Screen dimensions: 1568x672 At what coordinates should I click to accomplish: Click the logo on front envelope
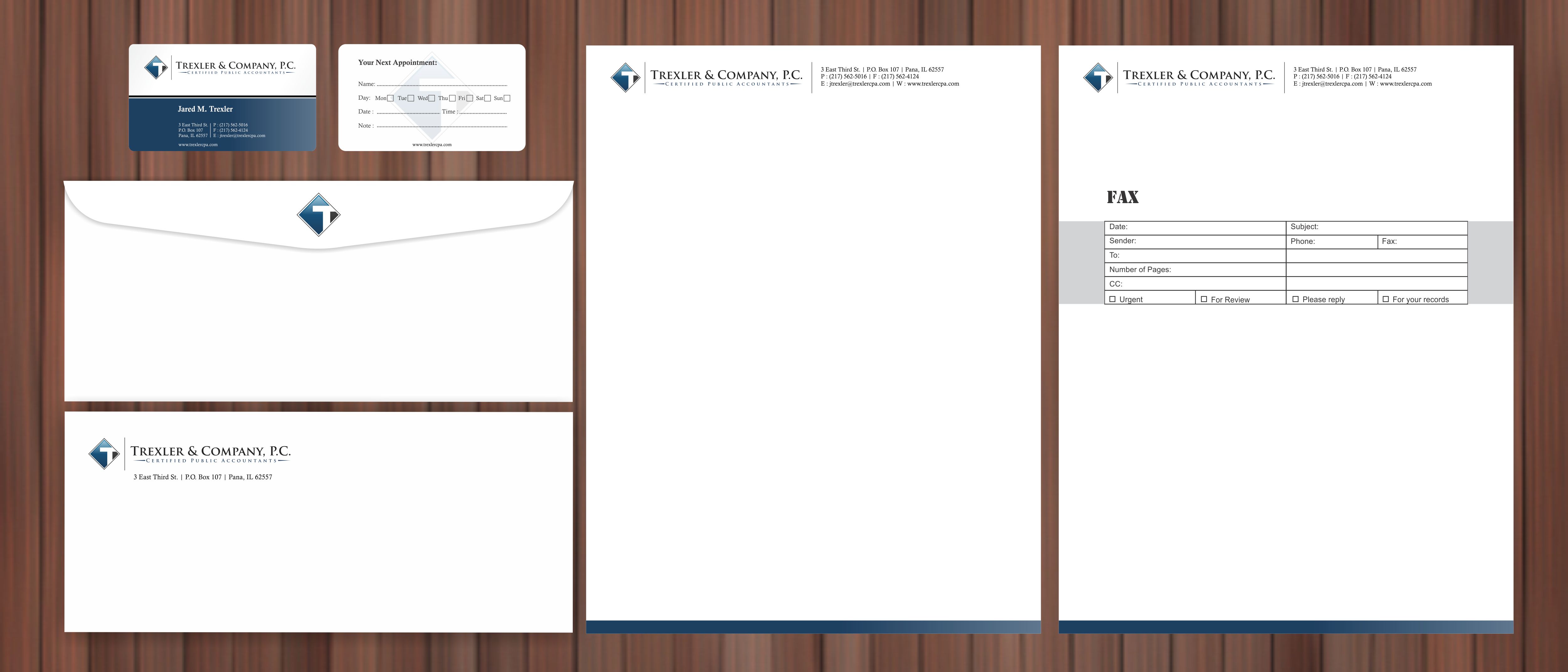pyautogui.click(x=104, y=454)
